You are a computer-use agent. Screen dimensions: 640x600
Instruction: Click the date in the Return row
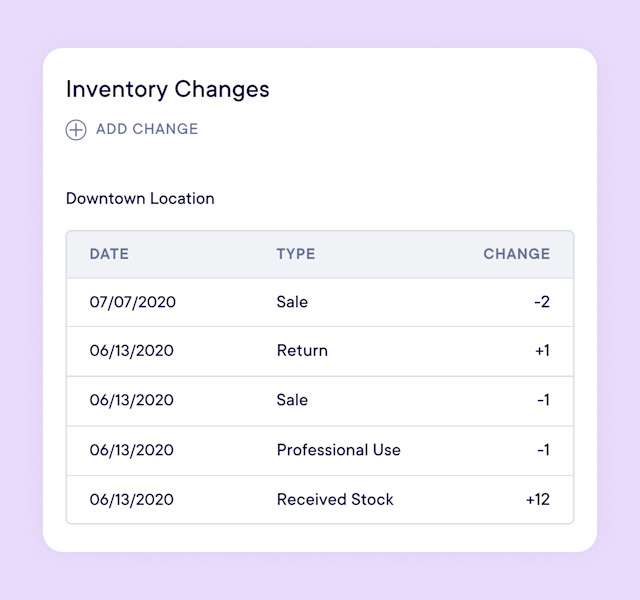point(132,351)
